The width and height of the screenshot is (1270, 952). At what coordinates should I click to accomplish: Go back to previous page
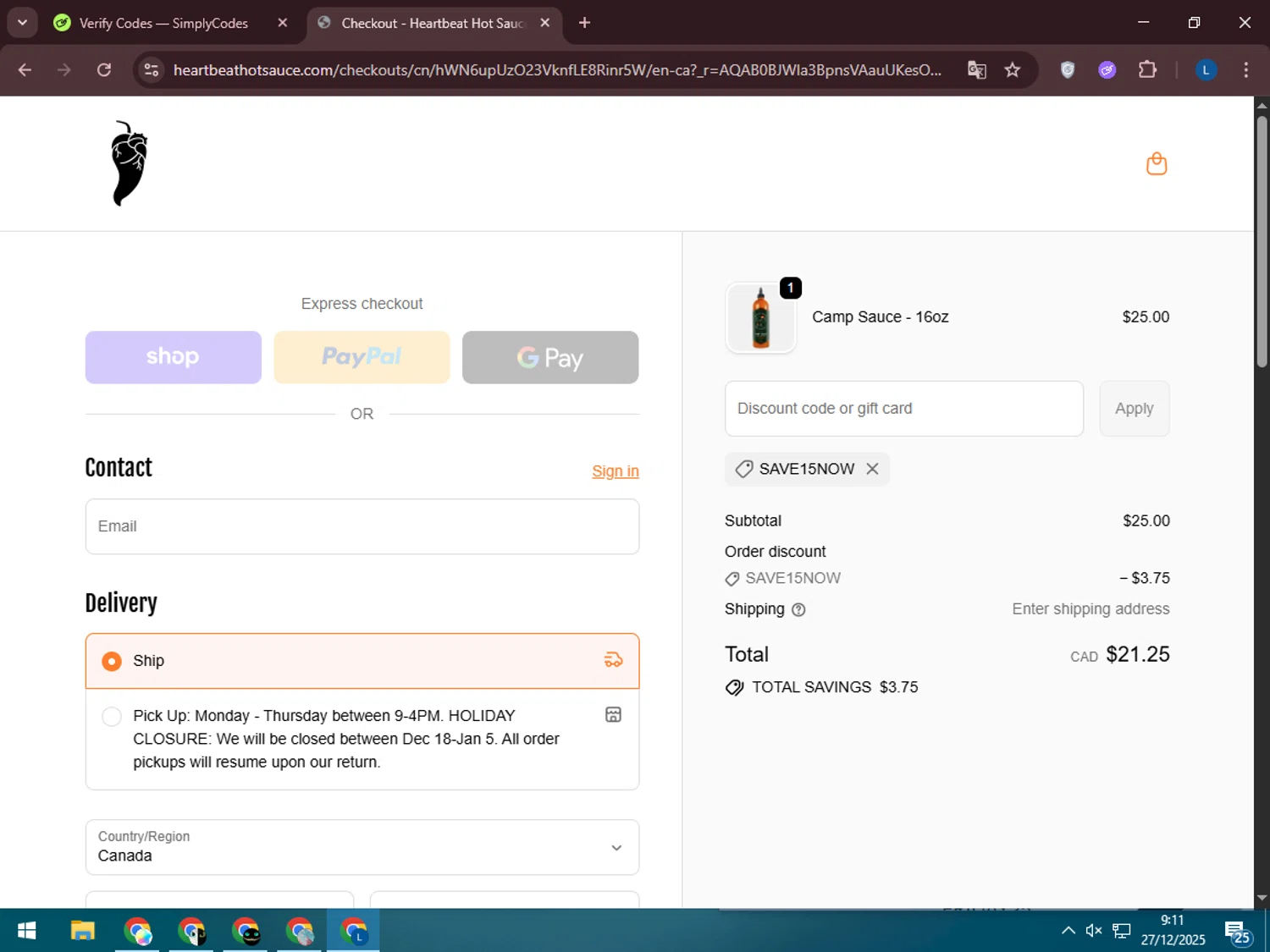pyautogui.click(x=25, y=70)
